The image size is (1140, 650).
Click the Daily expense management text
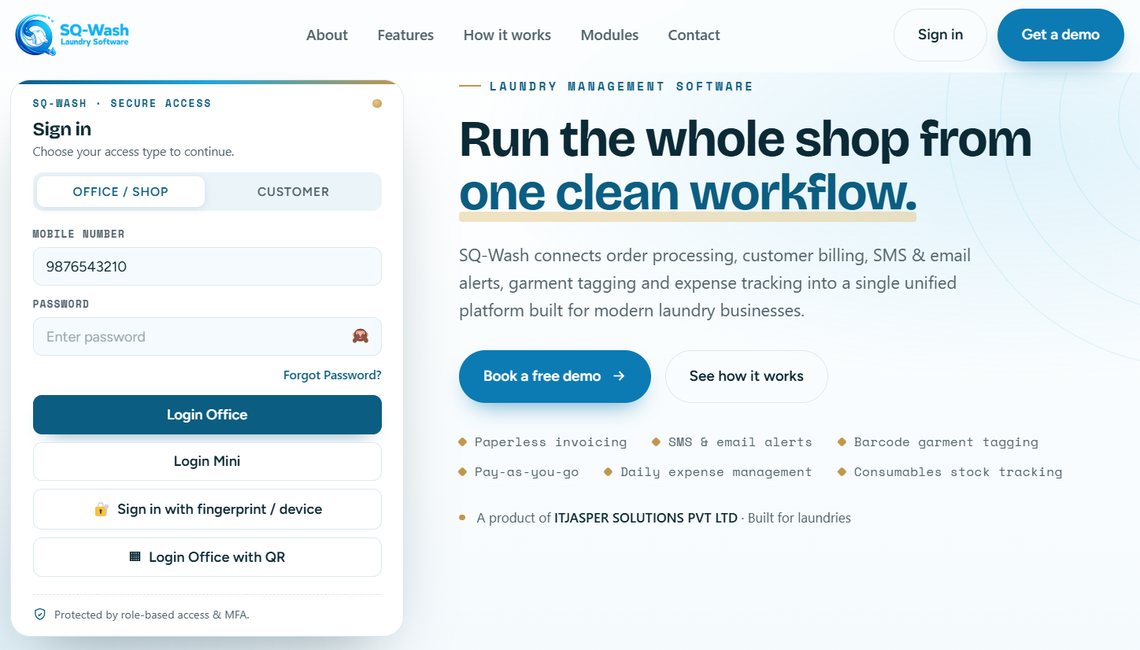[715, 472]
